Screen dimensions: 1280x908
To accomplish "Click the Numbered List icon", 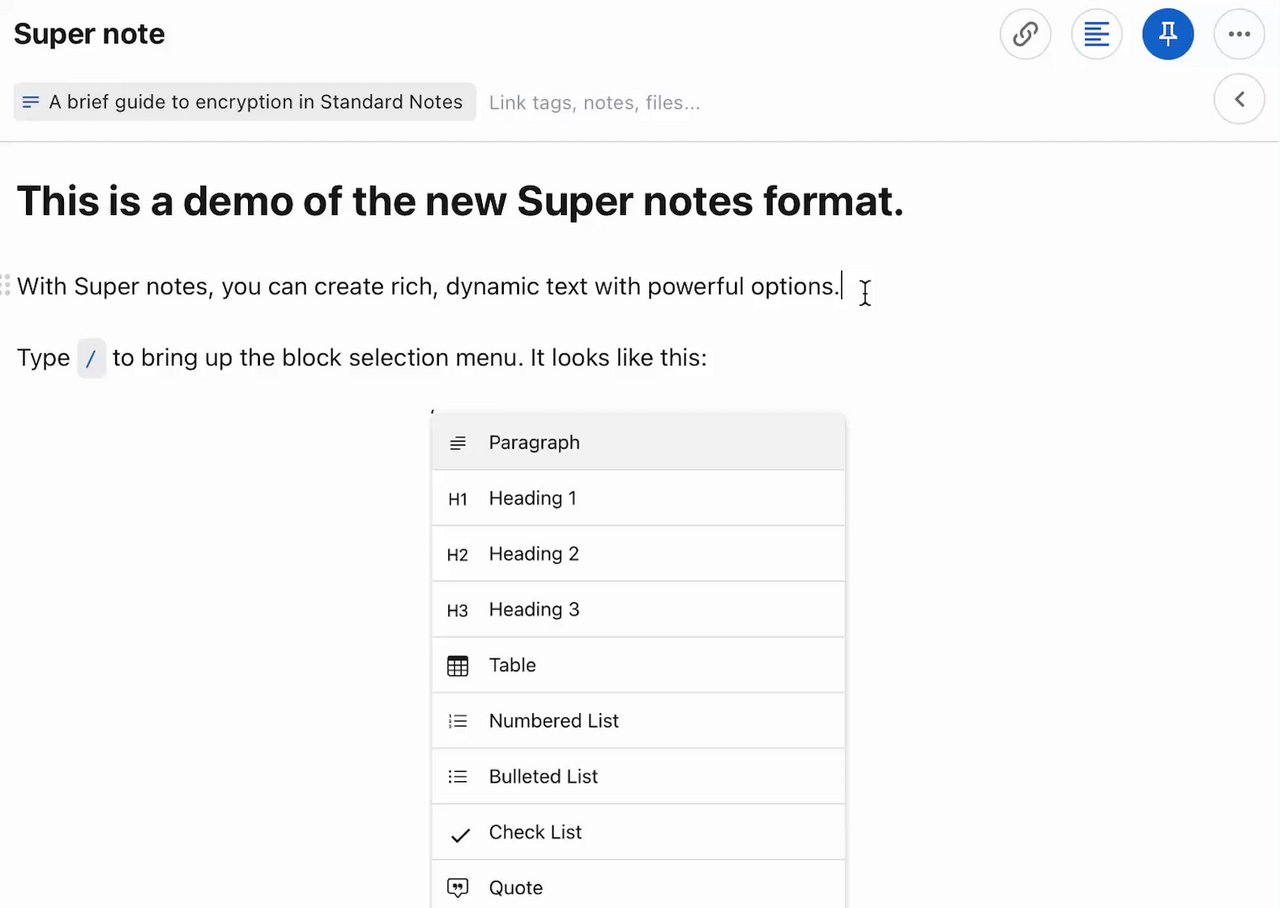I will (x=457, y=721).
